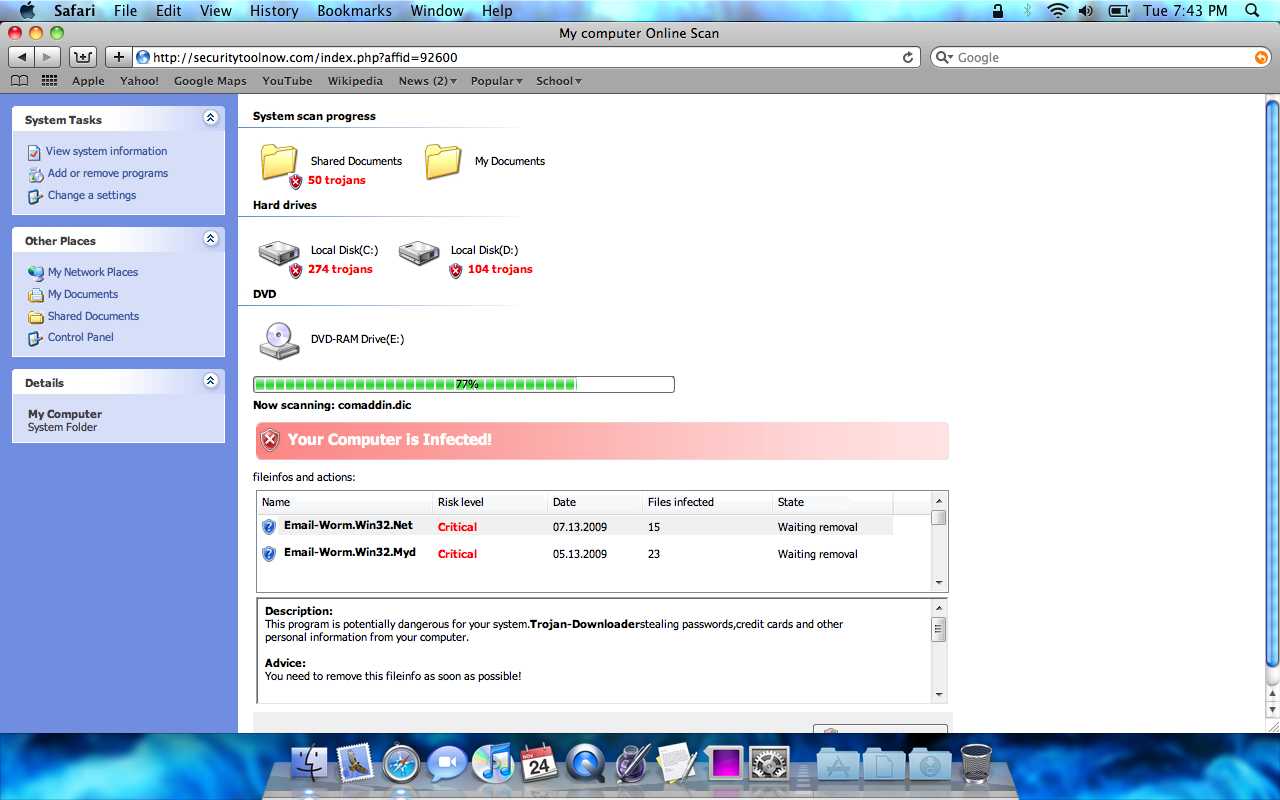Open System Preferences from the dock
1280x800 pixels.
769,764
